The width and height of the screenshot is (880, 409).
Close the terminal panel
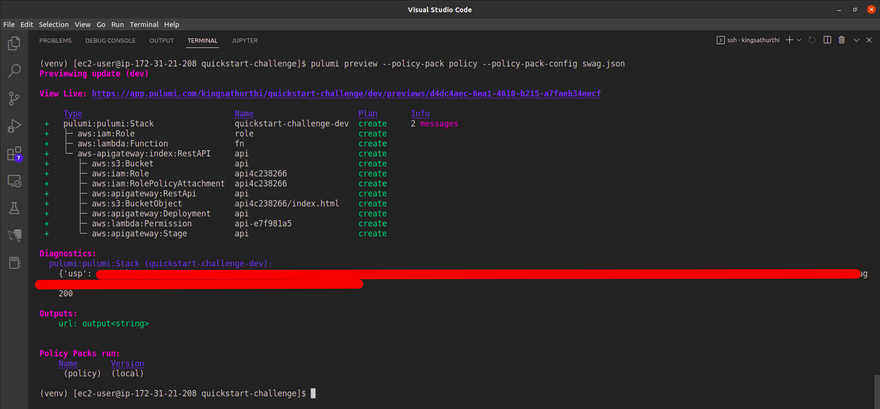tap(869, 40)
